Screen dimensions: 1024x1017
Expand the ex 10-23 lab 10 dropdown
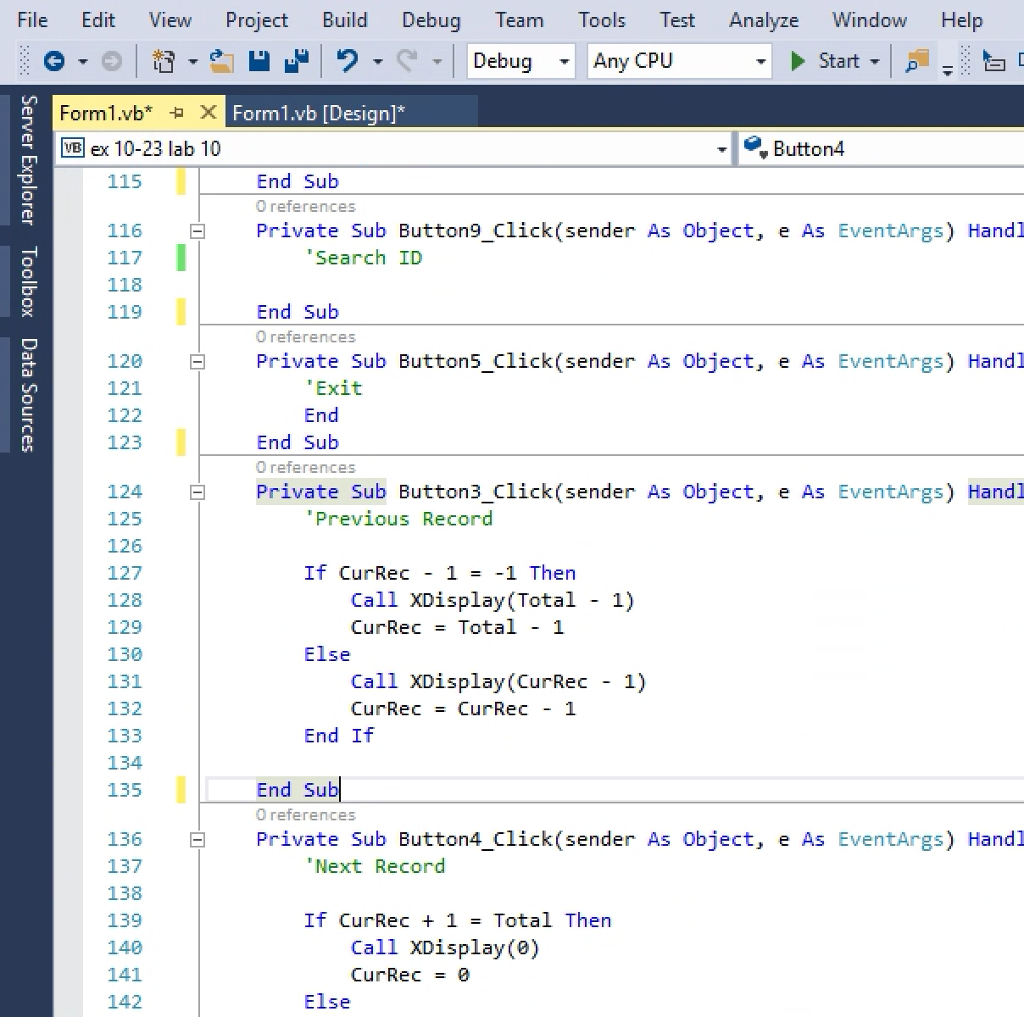pyautogui.click(x=722, y=150)
